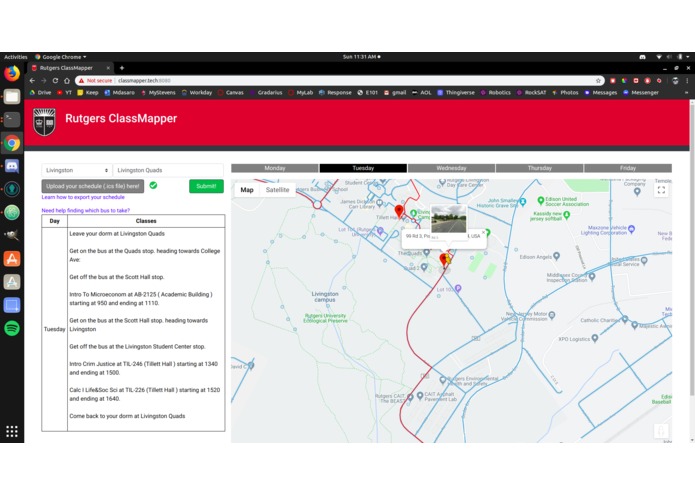Viewport: 695px width, 494px height.
Task: Click the green Submit! button
Action: [206, 186]
